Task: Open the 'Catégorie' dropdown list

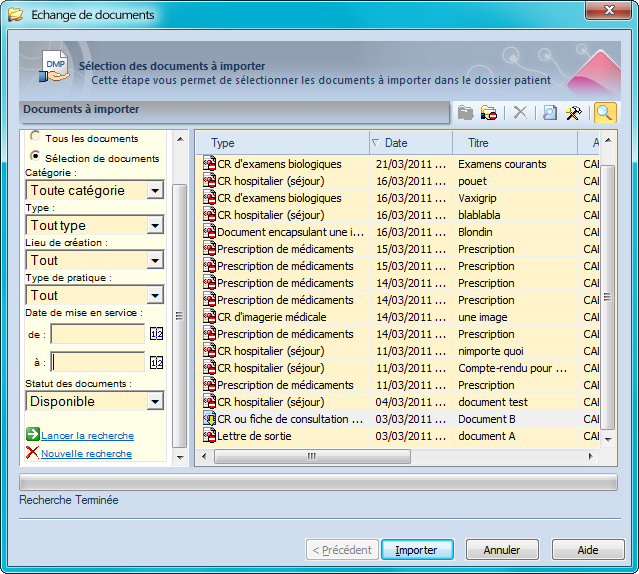Action: [155, 191]
